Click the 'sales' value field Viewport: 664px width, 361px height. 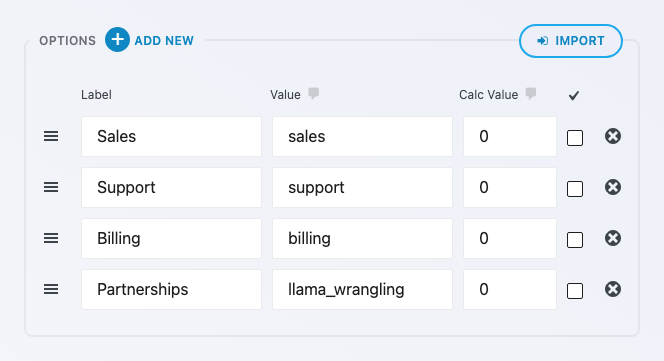pyautogui.click(x=362, y=136)
